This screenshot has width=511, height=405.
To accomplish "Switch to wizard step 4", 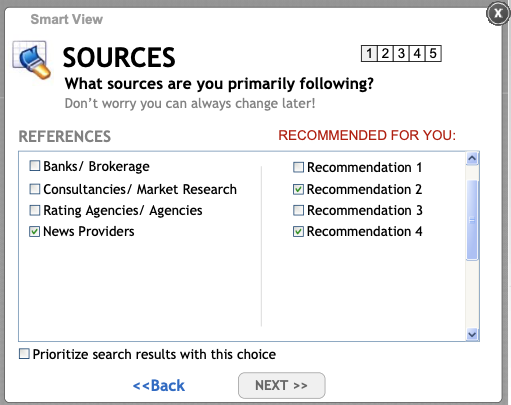I will click(x=417, y=54).
